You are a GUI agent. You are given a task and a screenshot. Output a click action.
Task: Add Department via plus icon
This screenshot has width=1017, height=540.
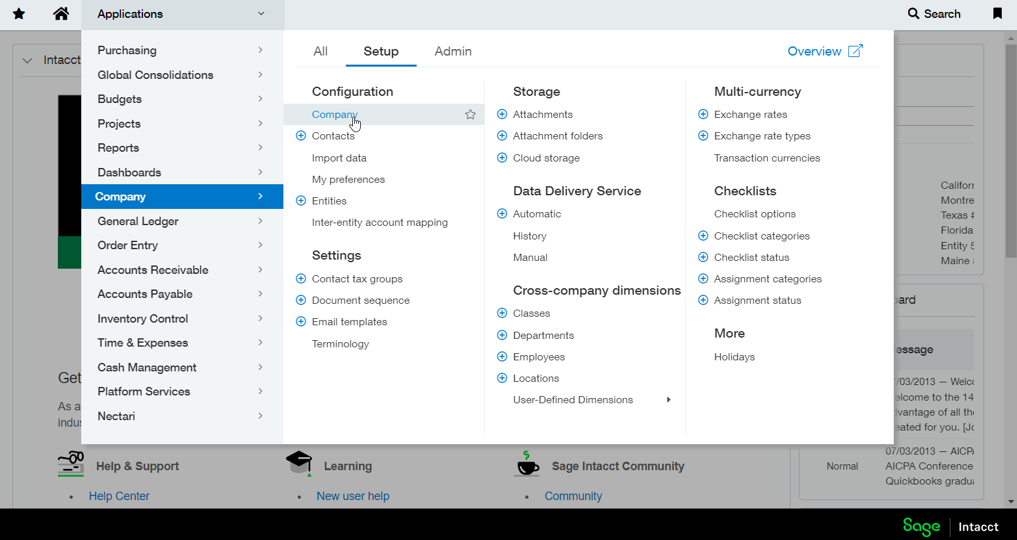[x=501, y=335]
